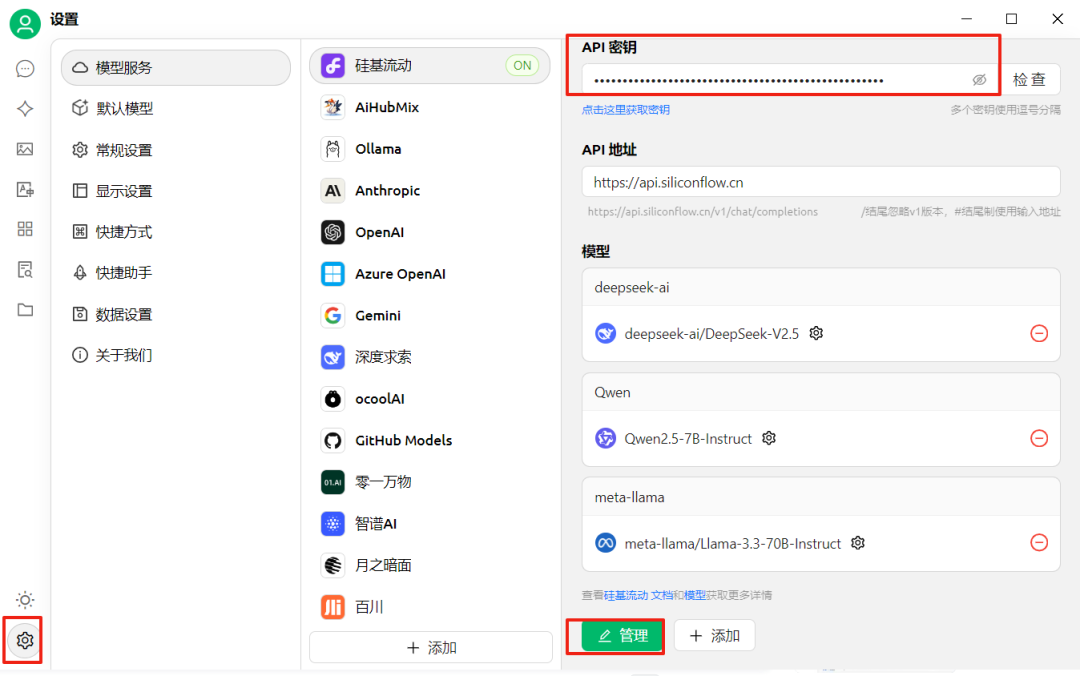Remove the Qwen2.5-7B-Instruct model
The width and height of the screenshot is (1080, 676).
pyautogui.click(x=1039, y=438)
